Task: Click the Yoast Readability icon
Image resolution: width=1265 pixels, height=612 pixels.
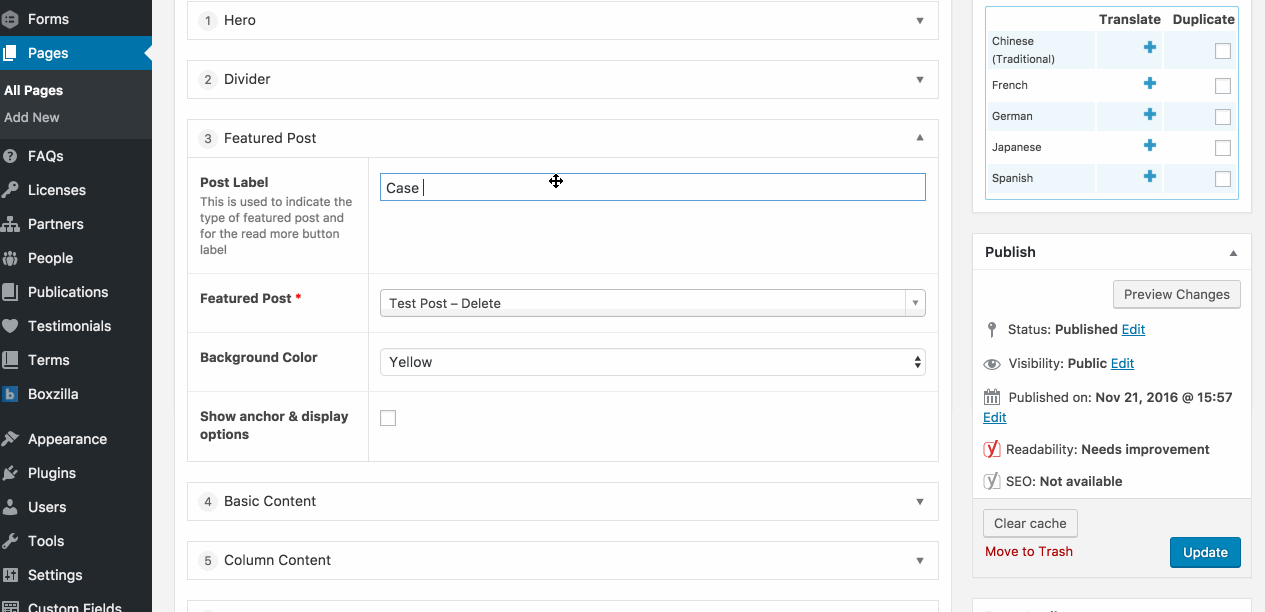Action: (x=992, y=449)
